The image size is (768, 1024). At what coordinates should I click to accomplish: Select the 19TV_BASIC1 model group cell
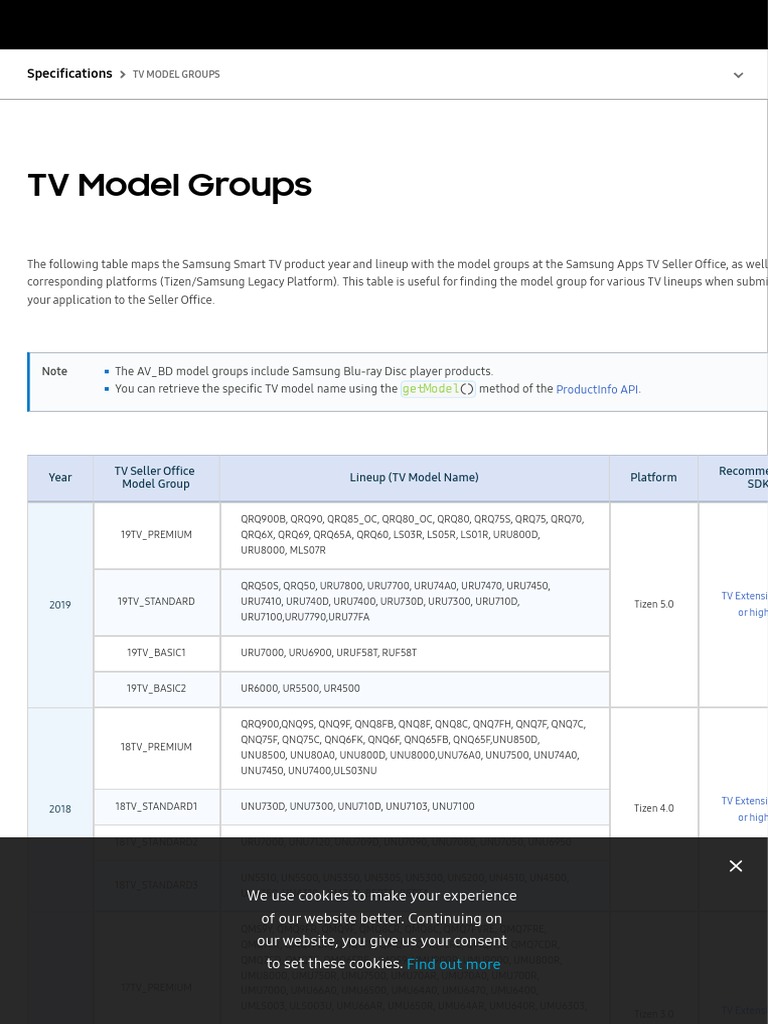[156, 653]
